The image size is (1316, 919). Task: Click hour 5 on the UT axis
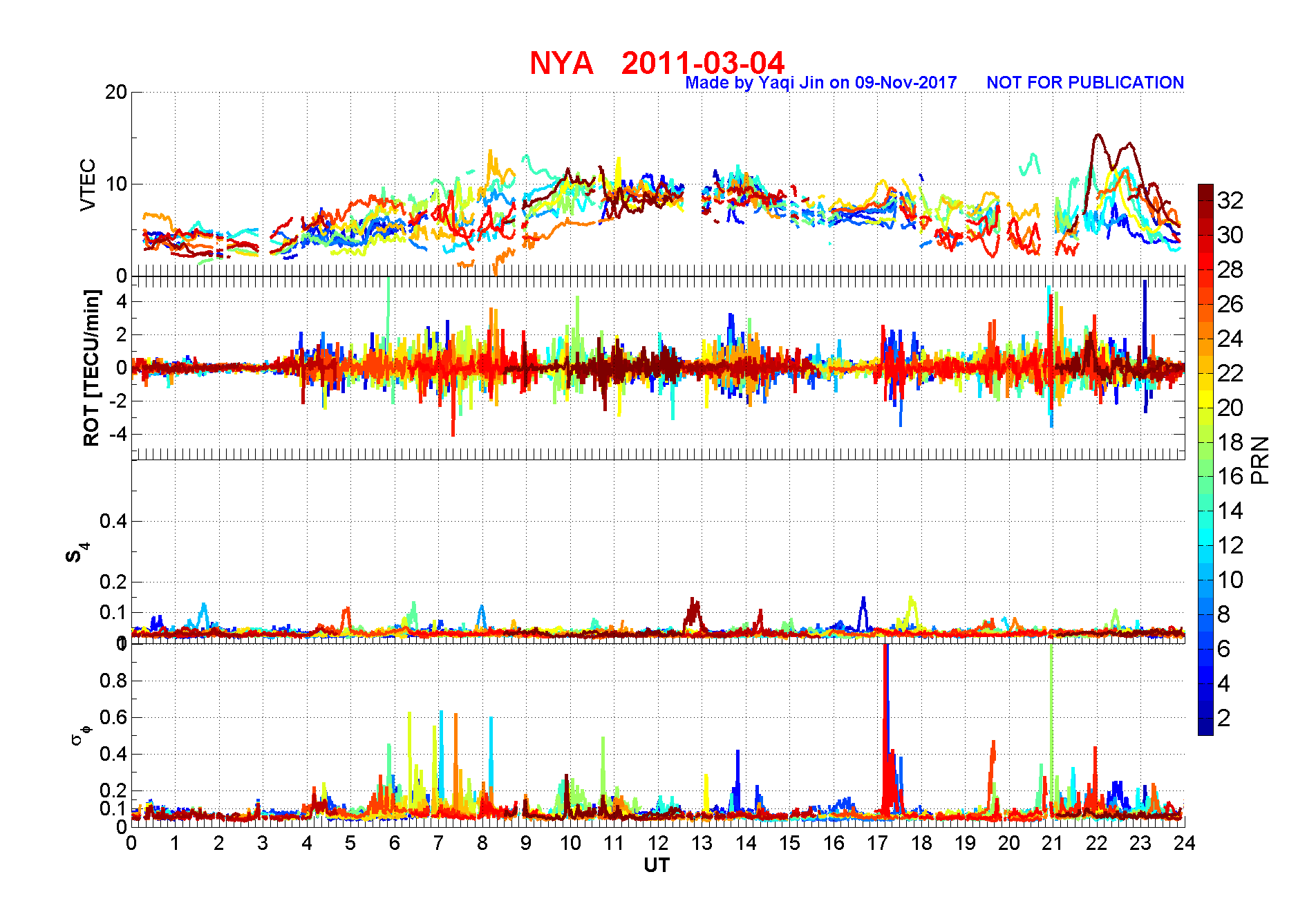[350, 843]
